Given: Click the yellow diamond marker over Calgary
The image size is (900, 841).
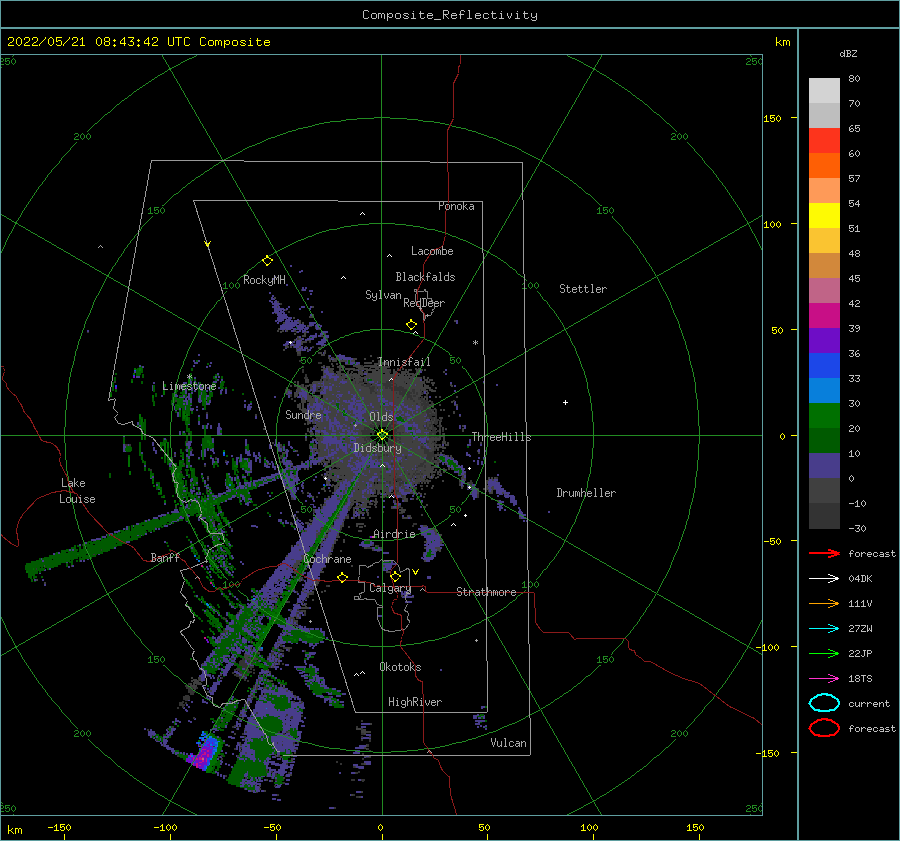Looking at the screenshot, I should pyautogui.click(x=395, y=576).
